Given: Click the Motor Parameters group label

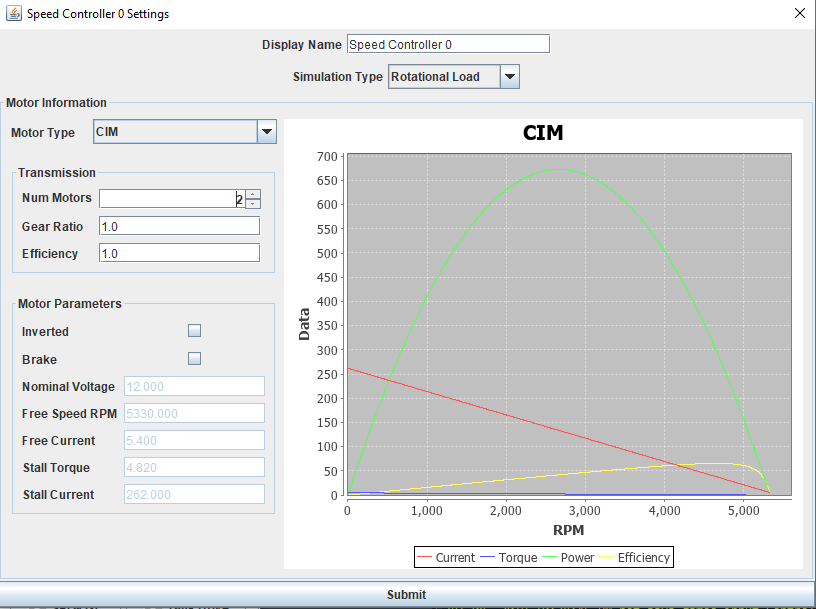Looking at the screenshot, I should (x=70, y=304).
